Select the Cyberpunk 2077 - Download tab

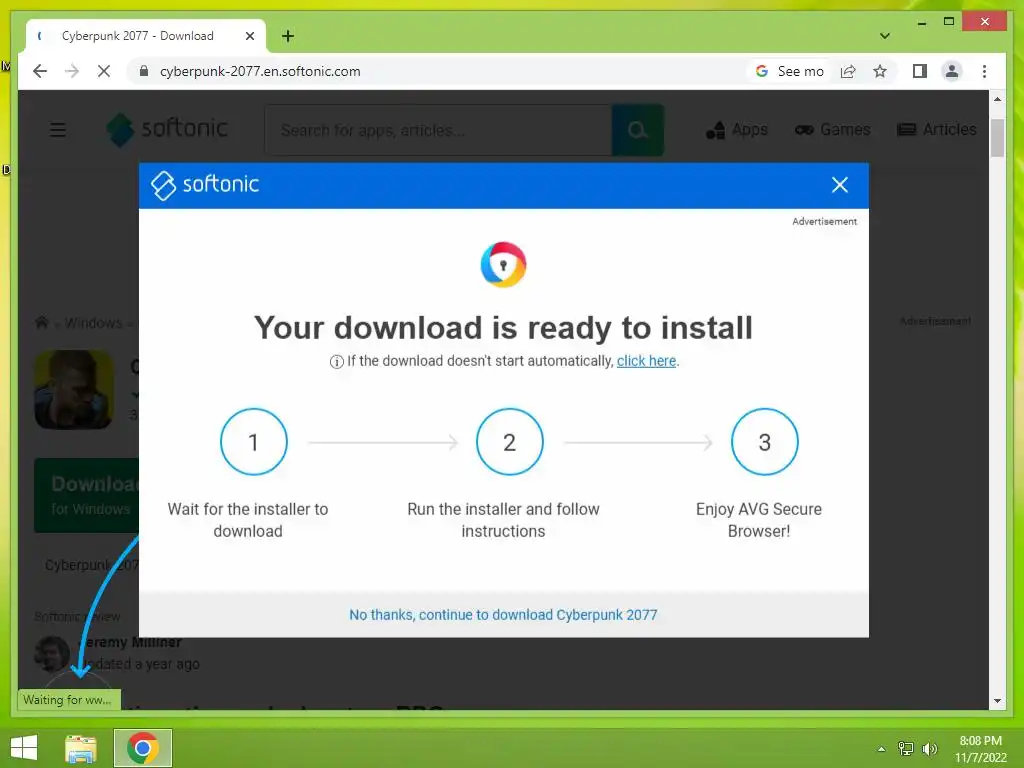146,36
